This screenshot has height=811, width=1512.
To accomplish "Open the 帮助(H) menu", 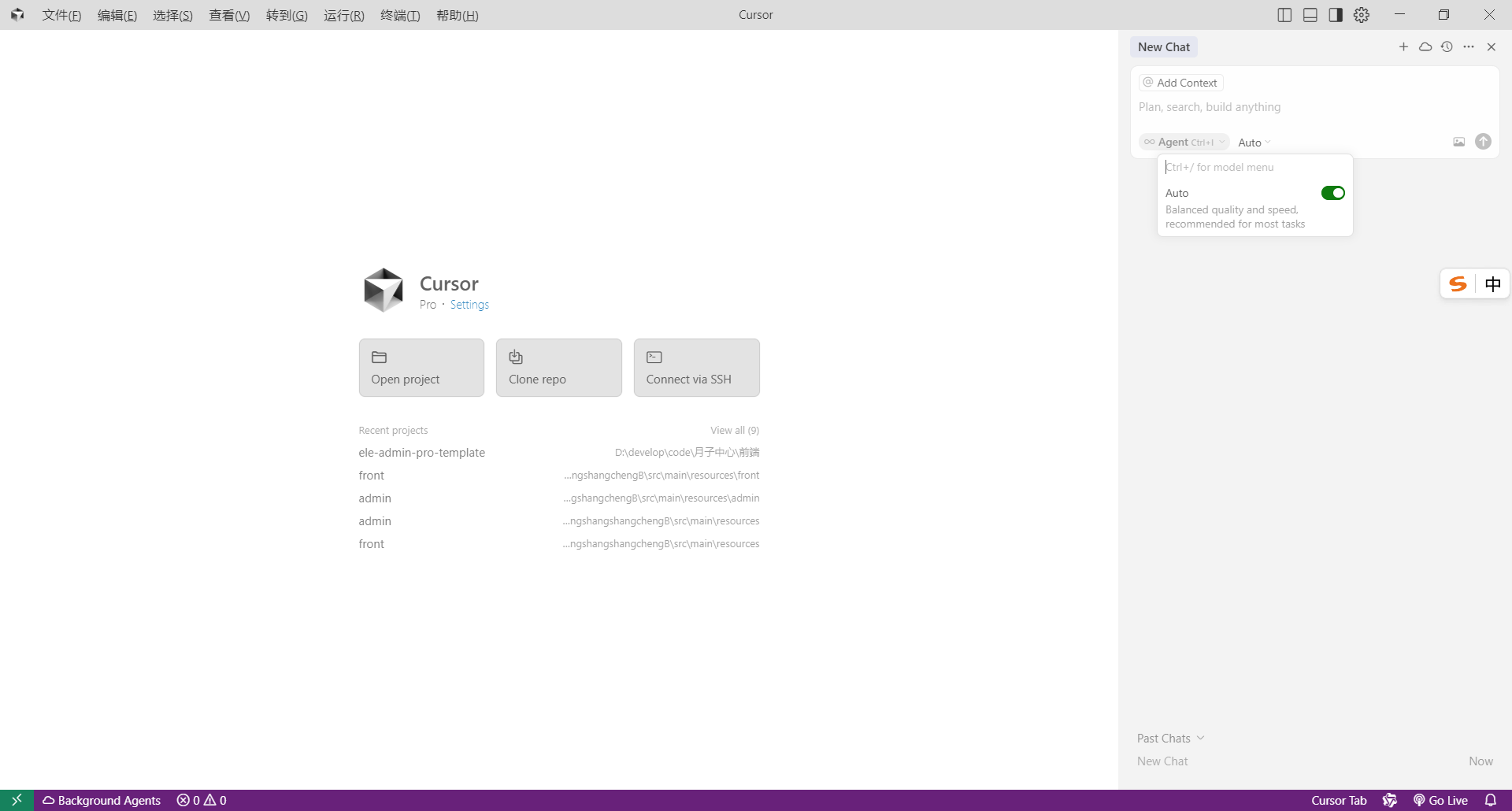I will coord(458,15).
